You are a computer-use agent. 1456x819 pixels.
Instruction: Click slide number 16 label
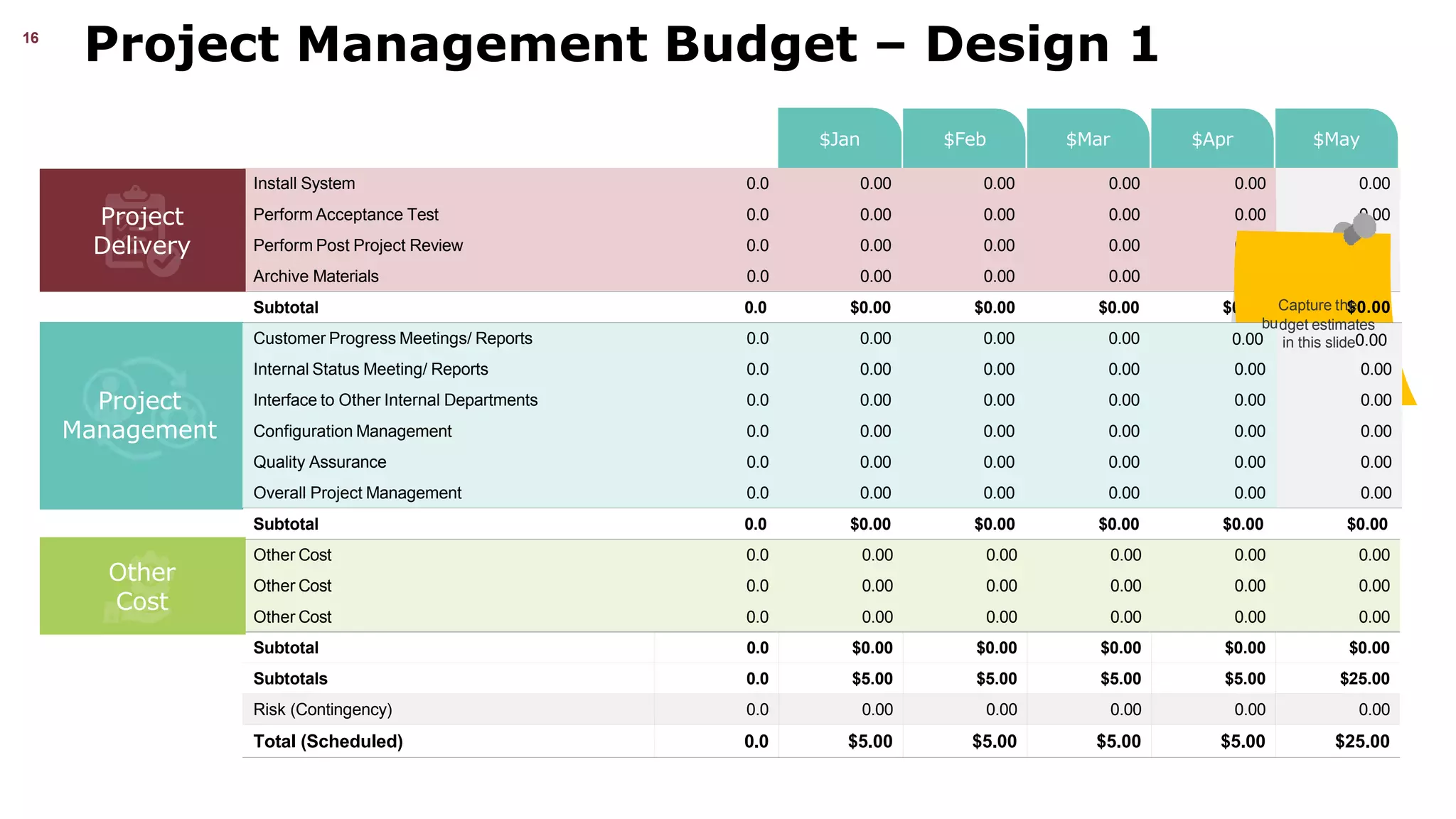coord(31,38)
